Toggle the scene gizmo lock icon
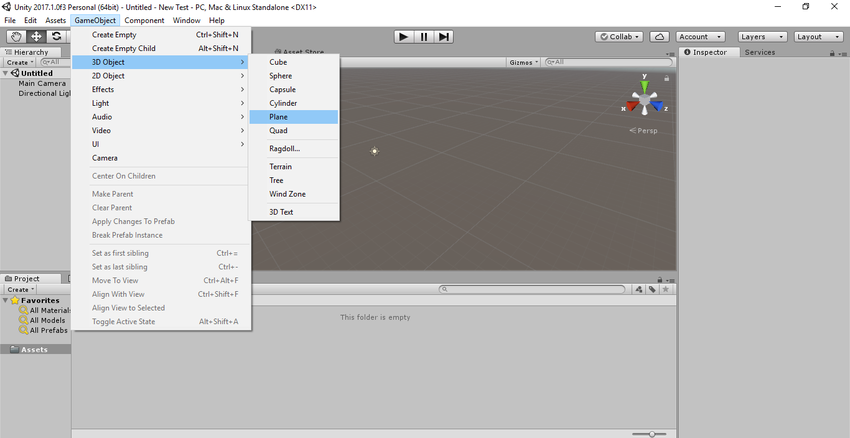The width and height of the screenshot is (850, 438). pyautogui.click(x=667, y=78)
